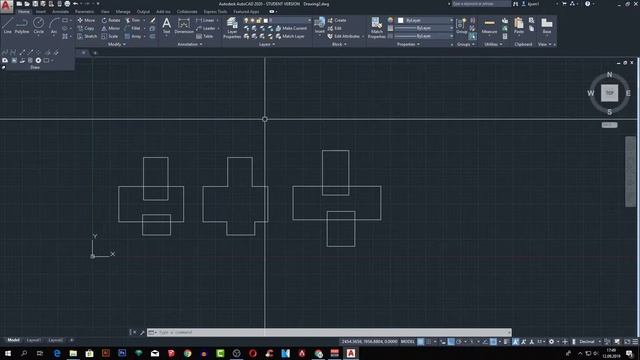
Task: Click Create block button
Action: point(337,20)
